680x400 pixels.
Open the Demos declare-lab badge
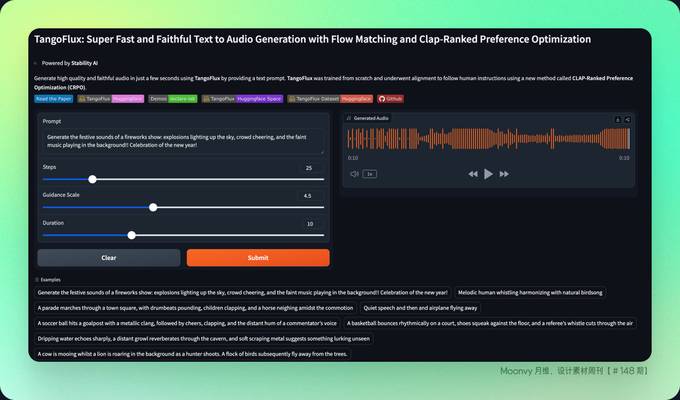(x=173, y=99)
